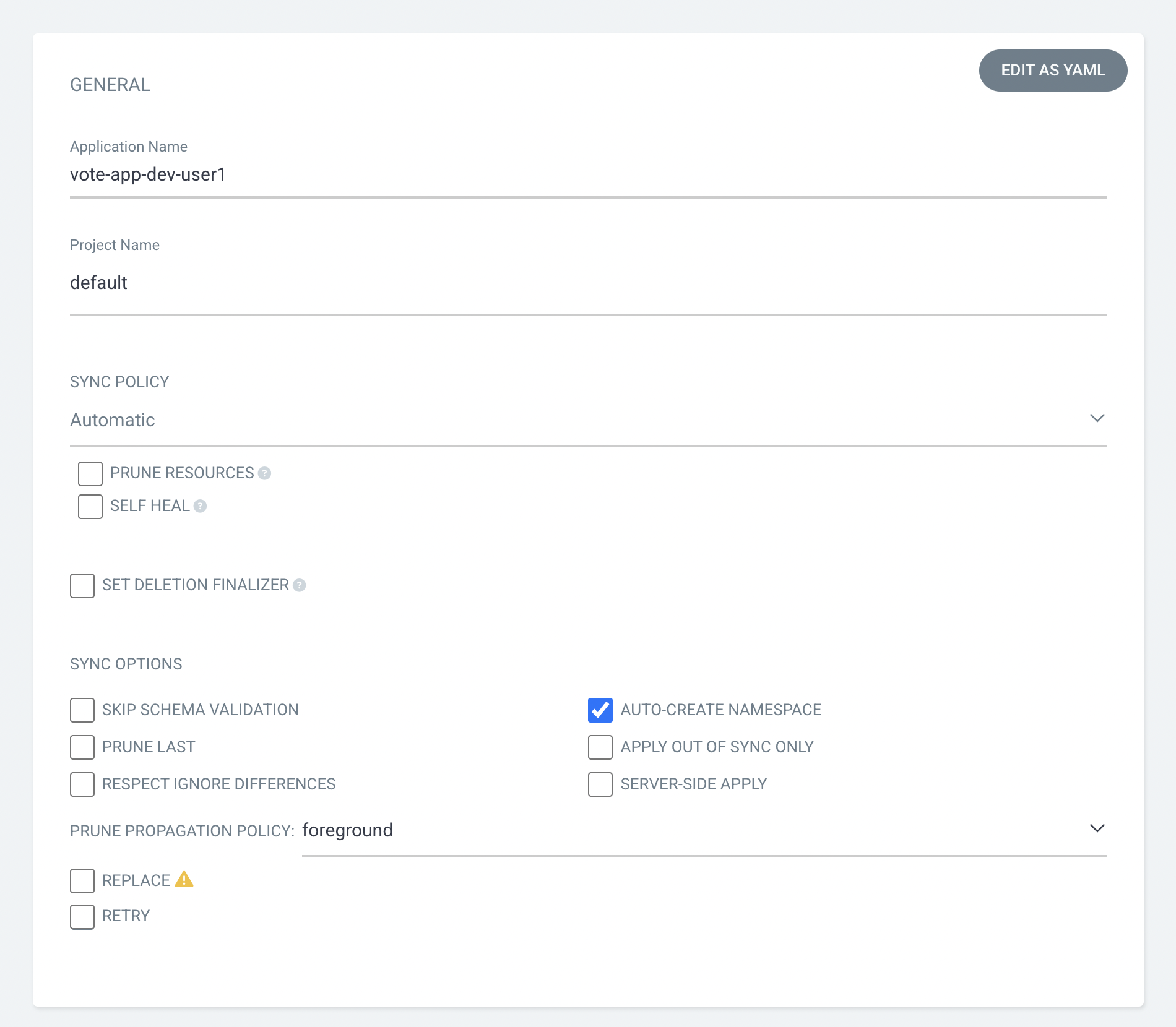Click the Sync Policy chevron arrow
Image resolution: width=1176 pixels, height=1027 pixels.
pos(1097,418)
